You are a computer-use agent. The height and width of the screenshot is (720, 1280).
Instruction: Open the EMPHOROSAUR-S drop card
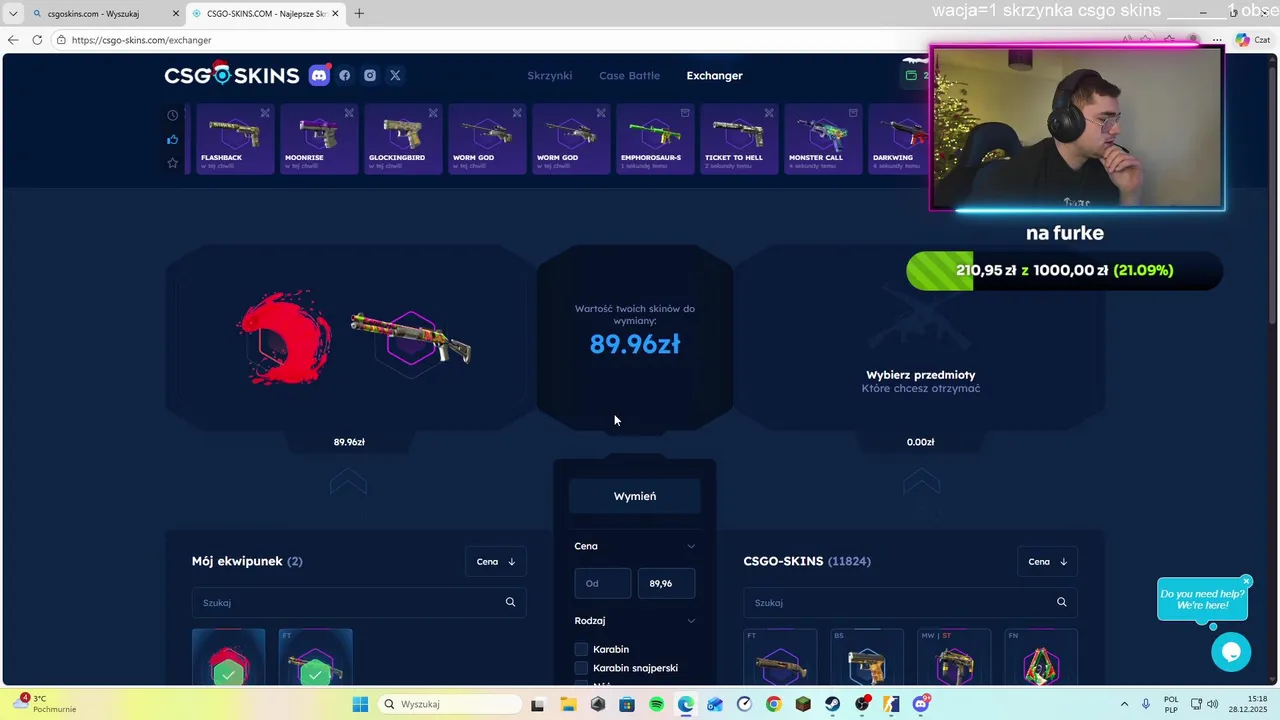655,139
